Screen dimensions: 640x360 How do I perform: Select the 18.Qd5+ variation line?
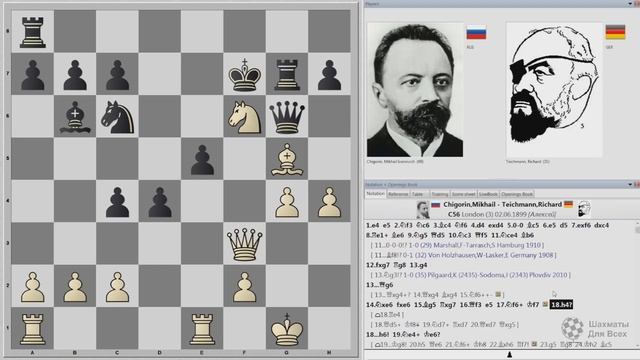[445, 324]
